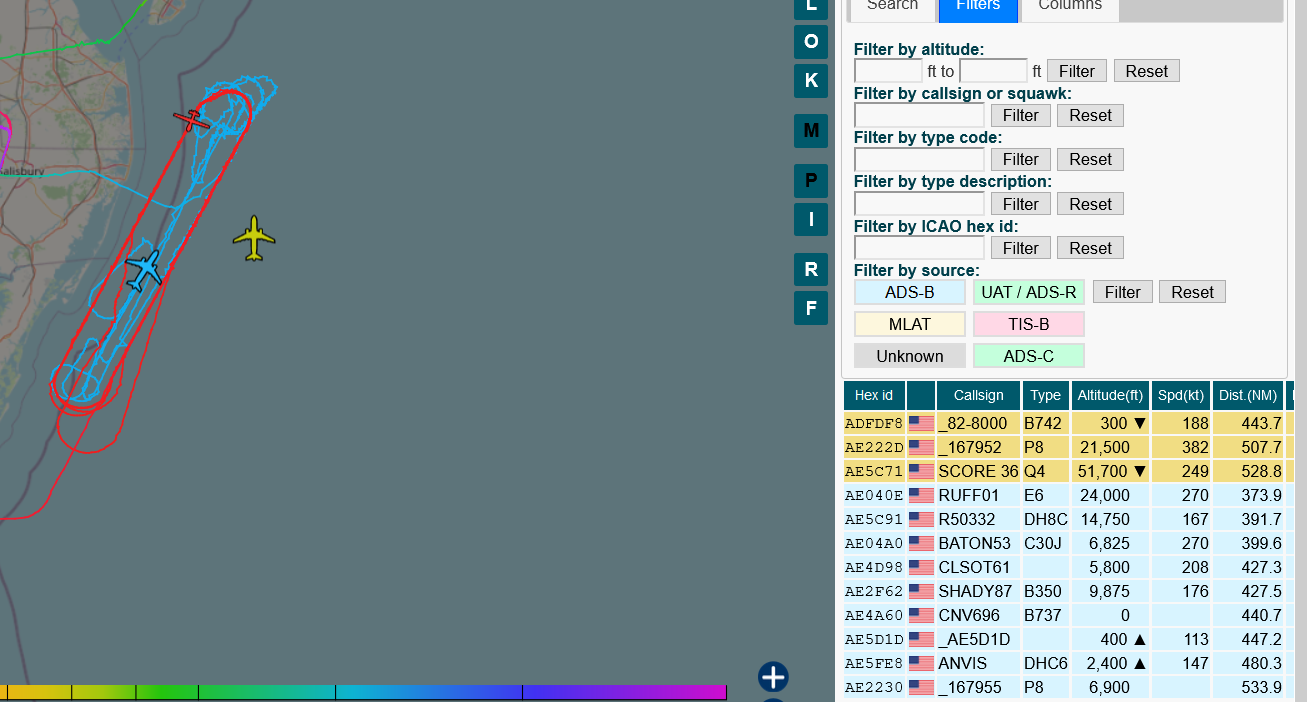Toggle the O map button
The width and height of the screenshot is (1307, 702).
pos(811,41)
